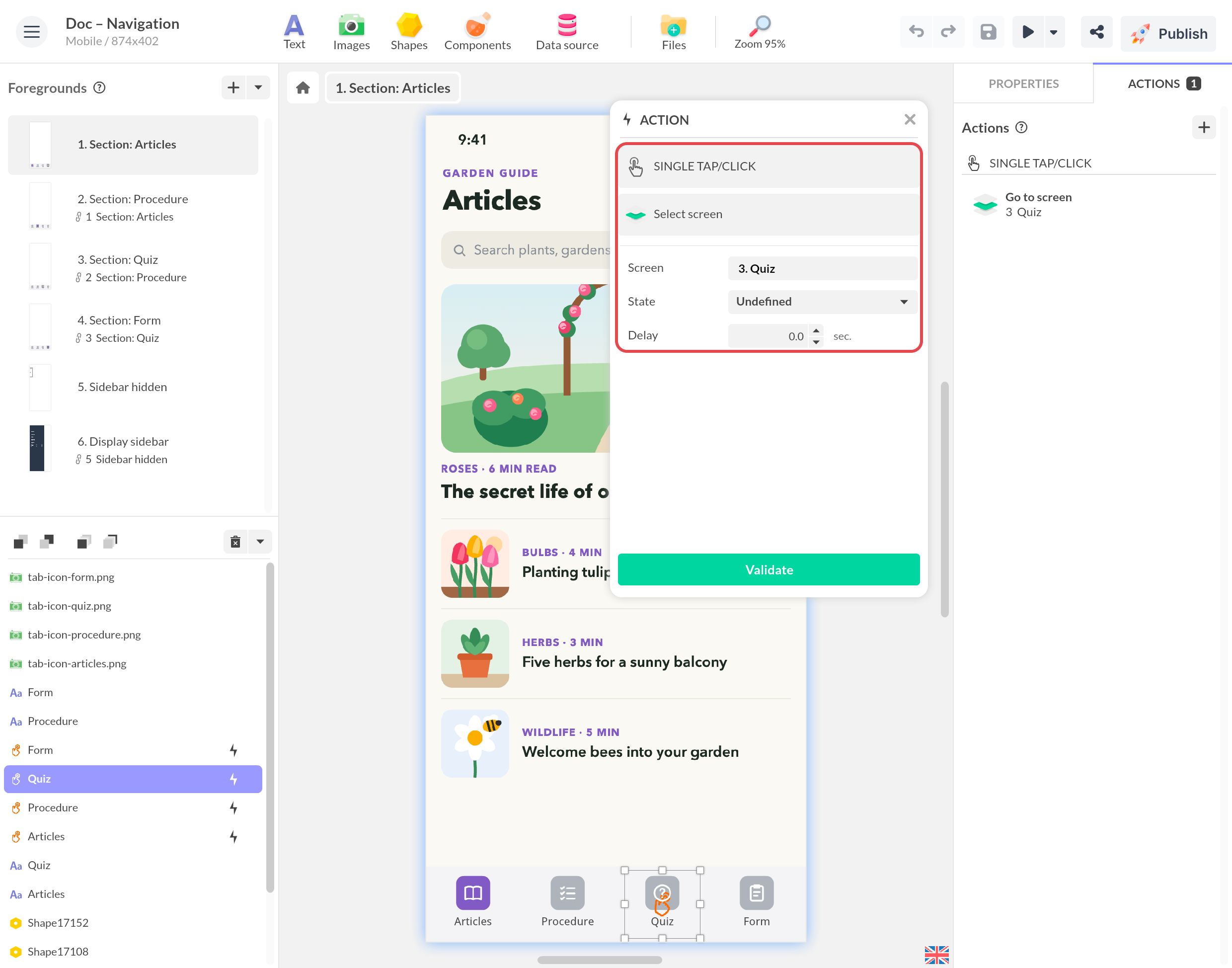Go to the home breadcrumb icon
This screenshot has height=968, width=1232.
tap(303, 88)
